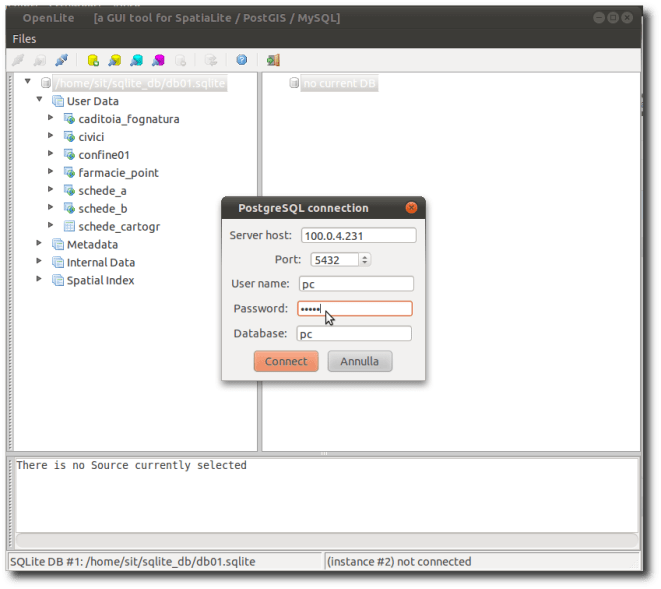Collapse the User Data tree node
This screenshot has height=589, width=661.
[40, 99]
